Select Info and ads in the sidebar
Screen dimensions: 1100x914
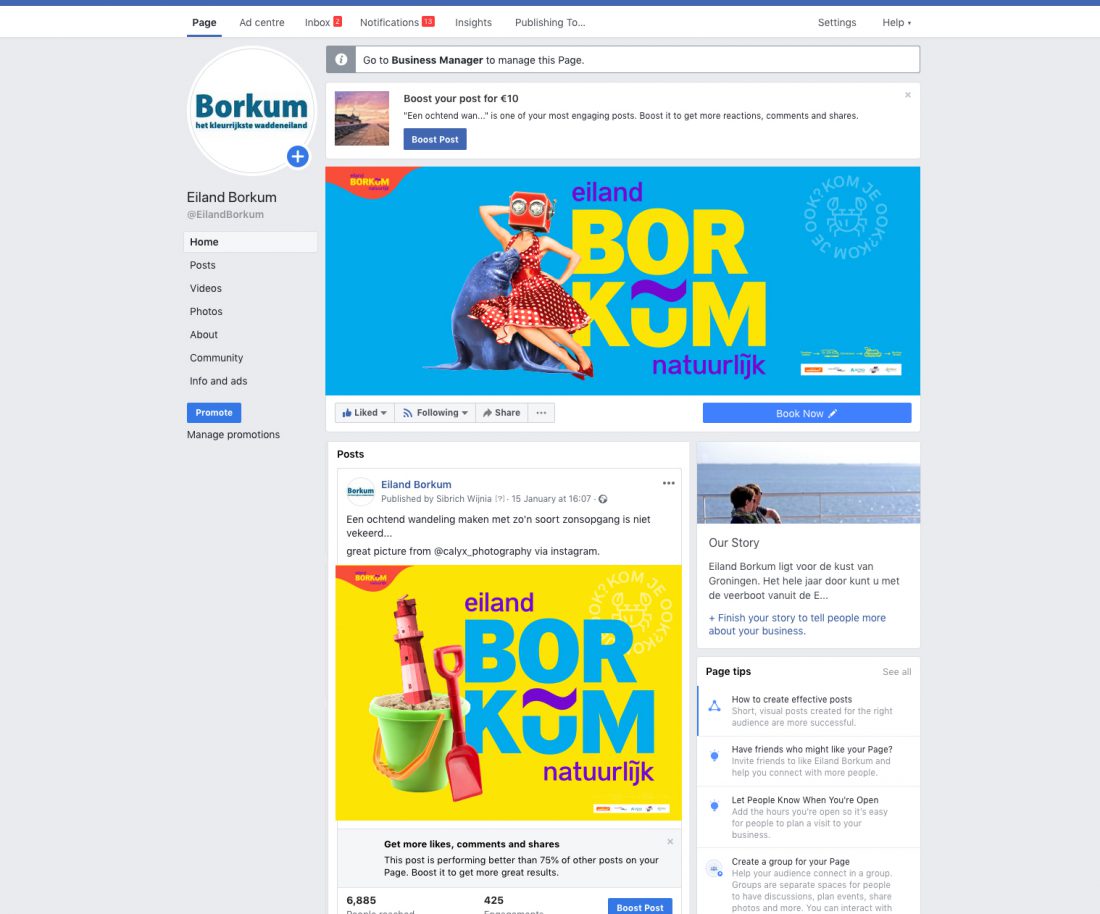[218, 381]
